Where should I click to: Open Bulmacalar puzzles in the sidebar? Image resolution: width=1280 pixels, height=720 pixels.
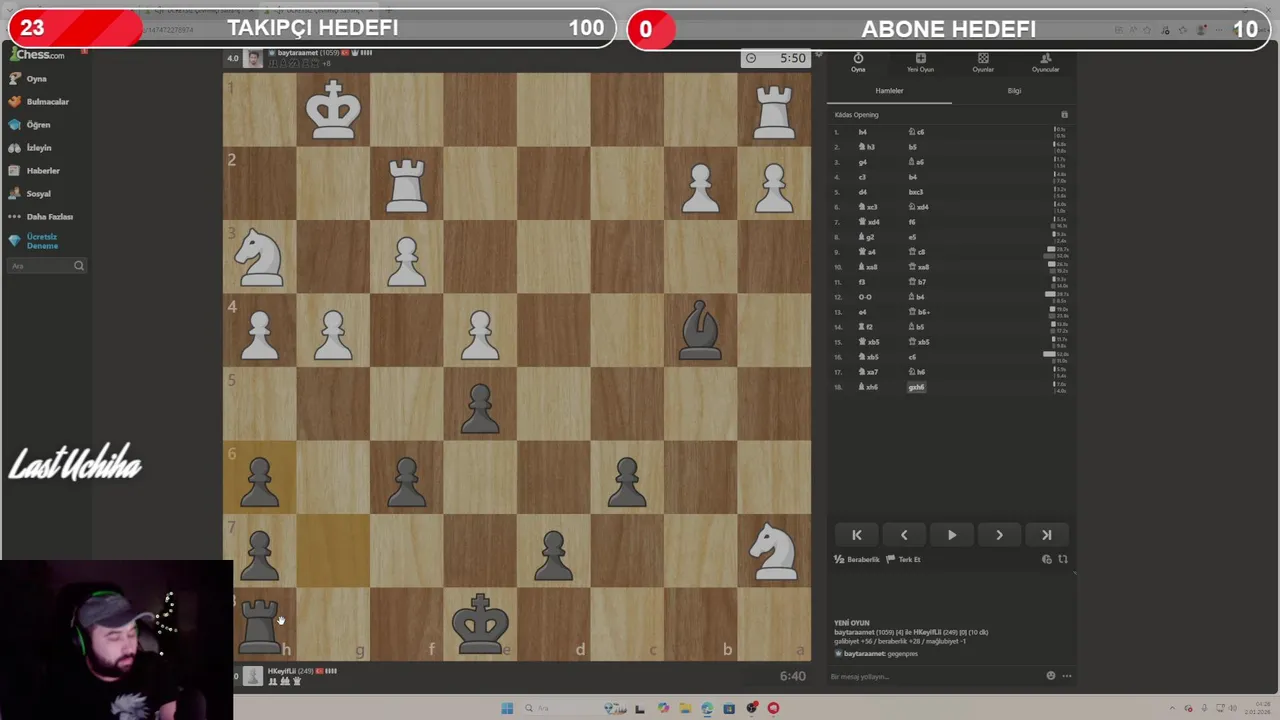click(x=39, y=101)
